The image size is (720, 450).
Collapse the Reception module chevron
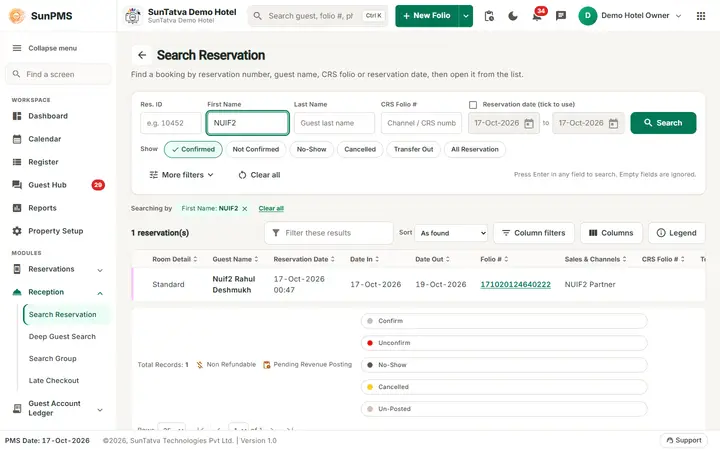coord(100,293)
